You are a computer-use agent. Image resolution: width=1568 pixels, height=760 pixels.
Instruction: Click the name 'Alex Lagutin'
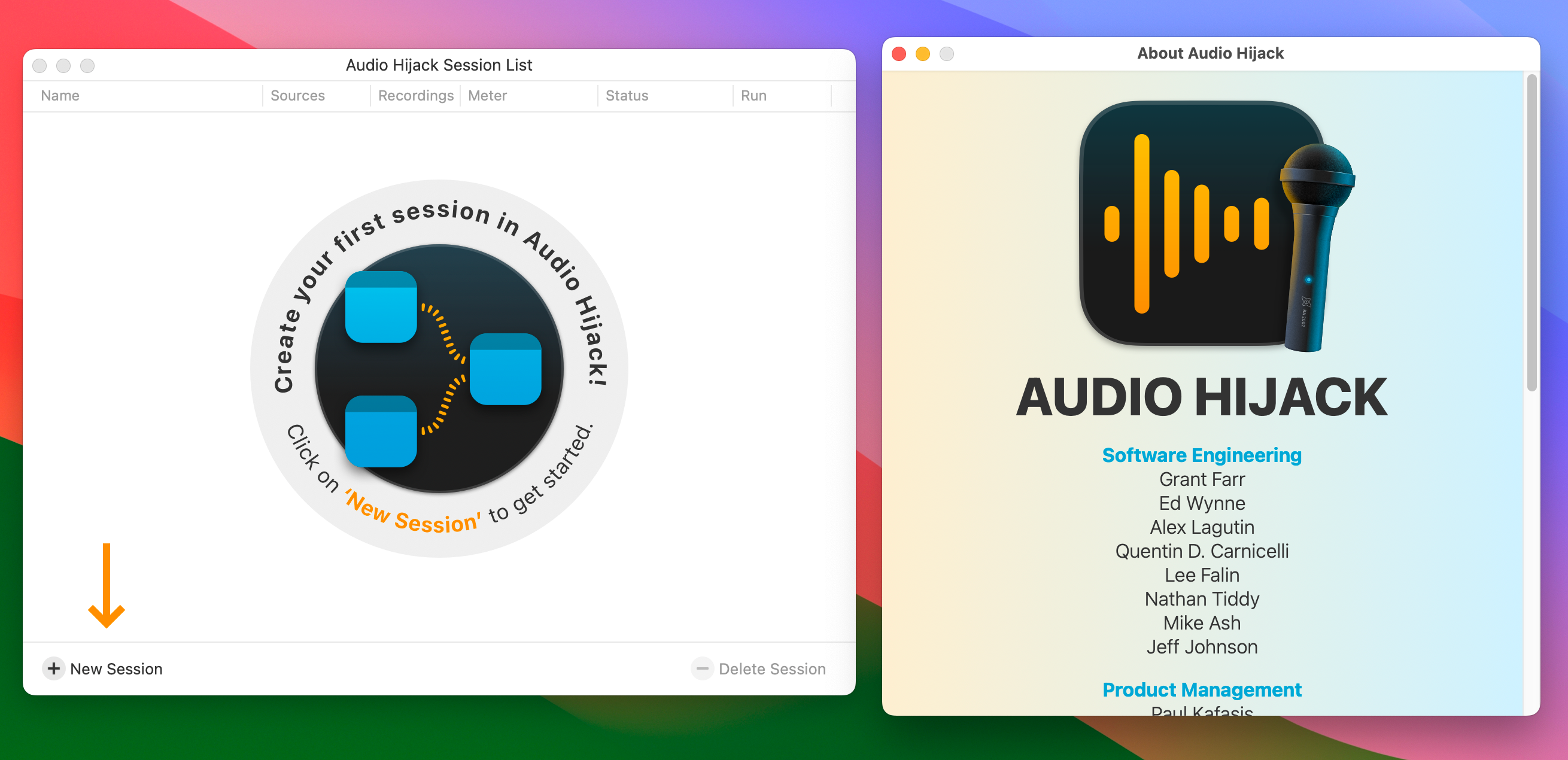[x=1202, y=527]
